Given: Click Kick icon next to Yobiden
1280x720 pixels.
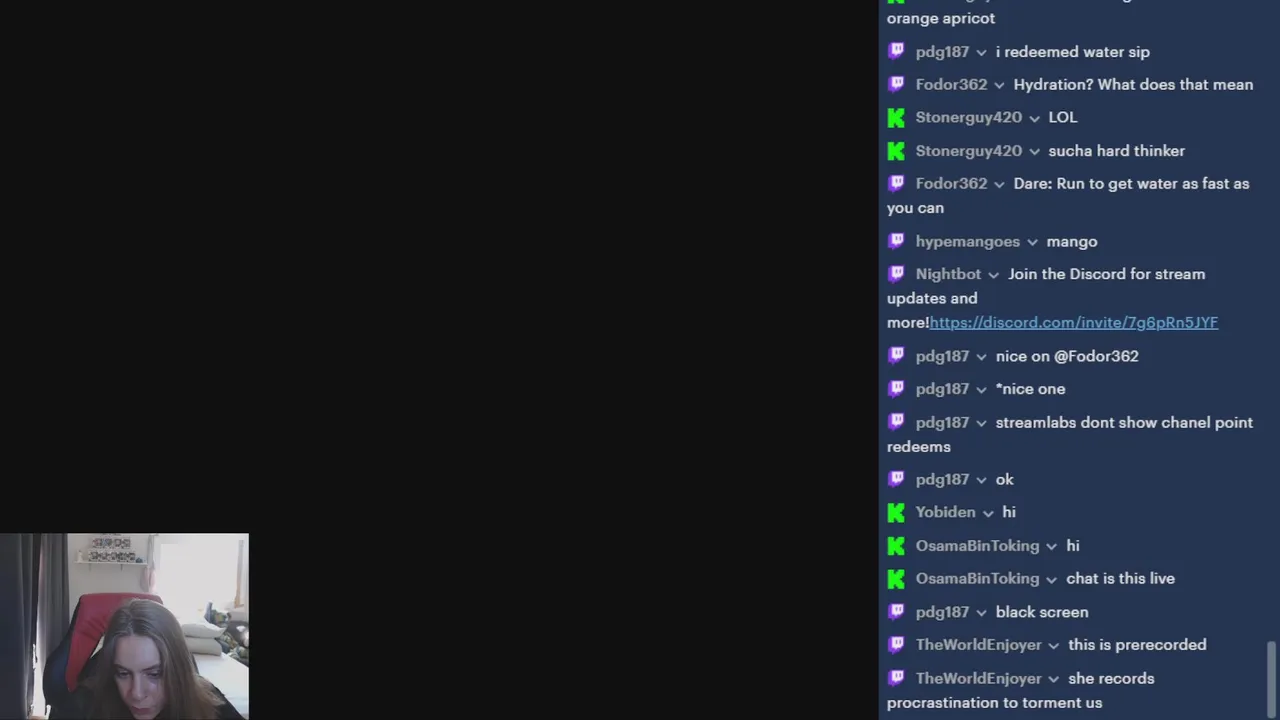Looking at the screenshot, I should point(896,512).
